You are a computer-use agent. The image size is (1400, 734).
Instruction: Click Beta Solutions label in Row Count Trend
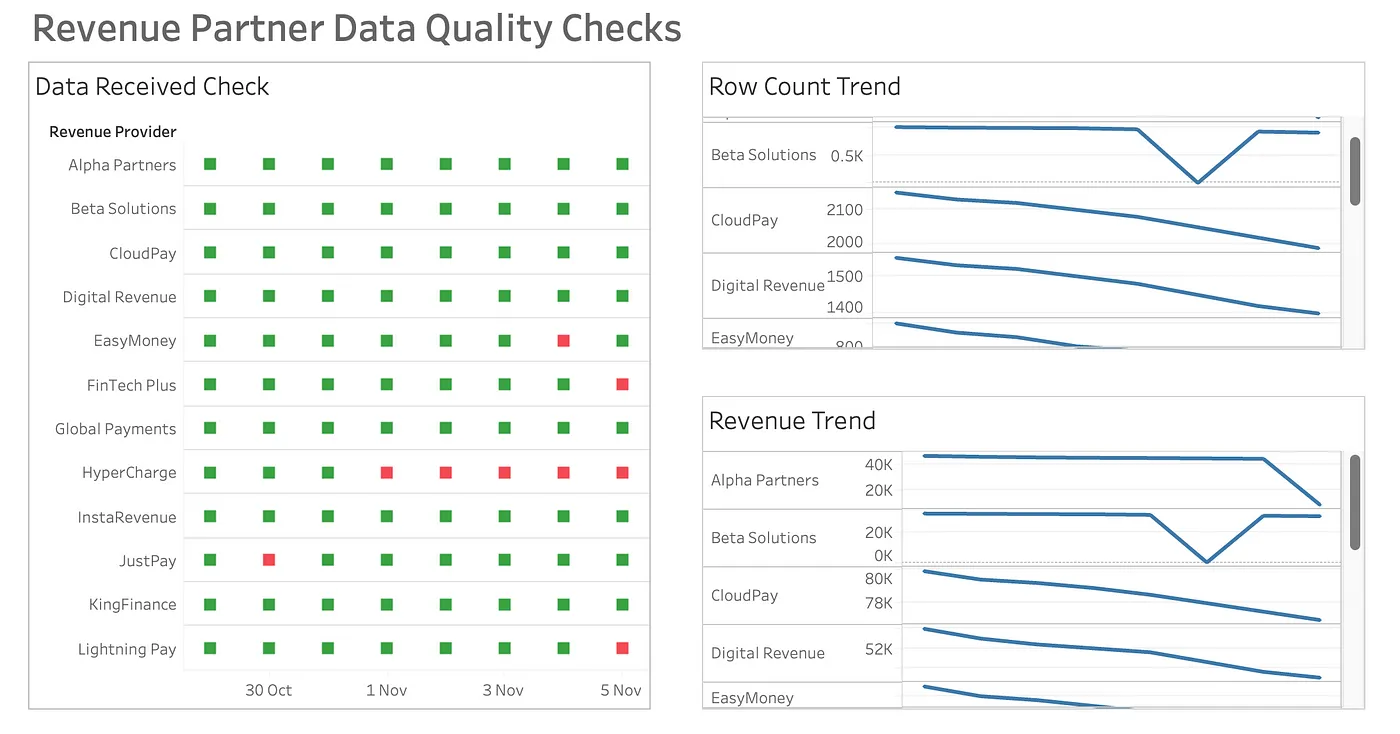pos(763,155)
